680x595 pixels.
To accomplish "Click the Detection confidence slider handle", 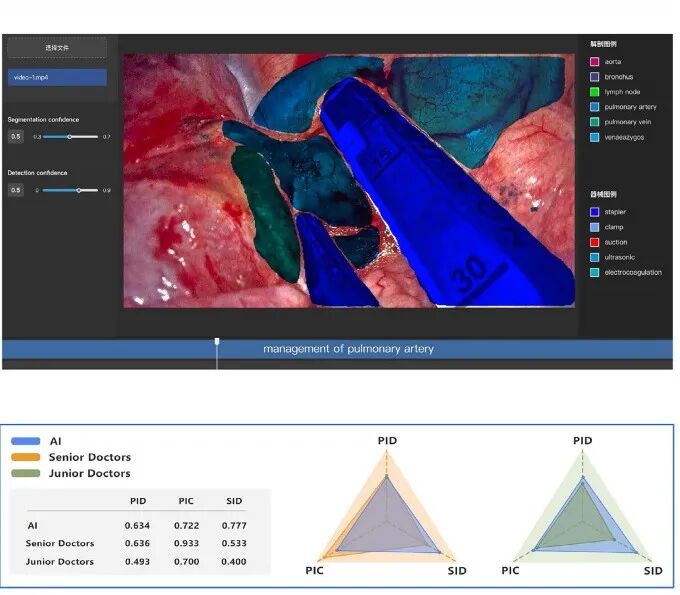I will pos(79,190).
